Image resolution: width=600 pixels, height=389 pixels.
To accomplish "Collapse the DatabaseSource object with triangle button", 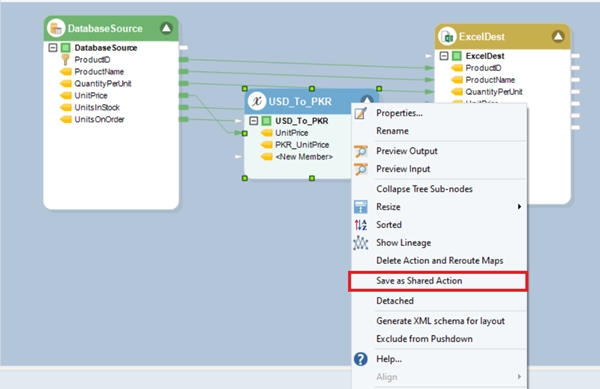I will [x=166, y=28].
